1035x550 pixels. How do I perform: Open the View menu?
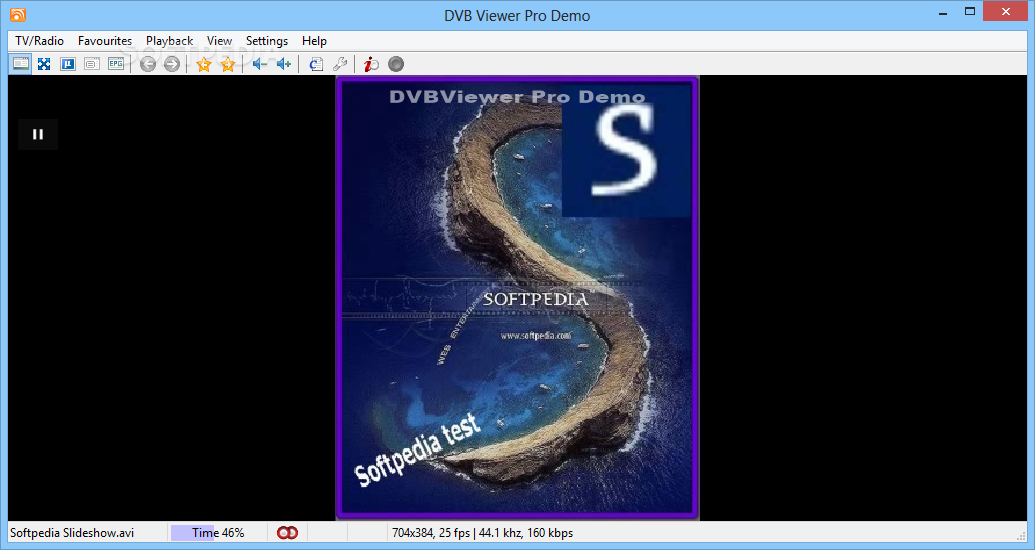219,41
